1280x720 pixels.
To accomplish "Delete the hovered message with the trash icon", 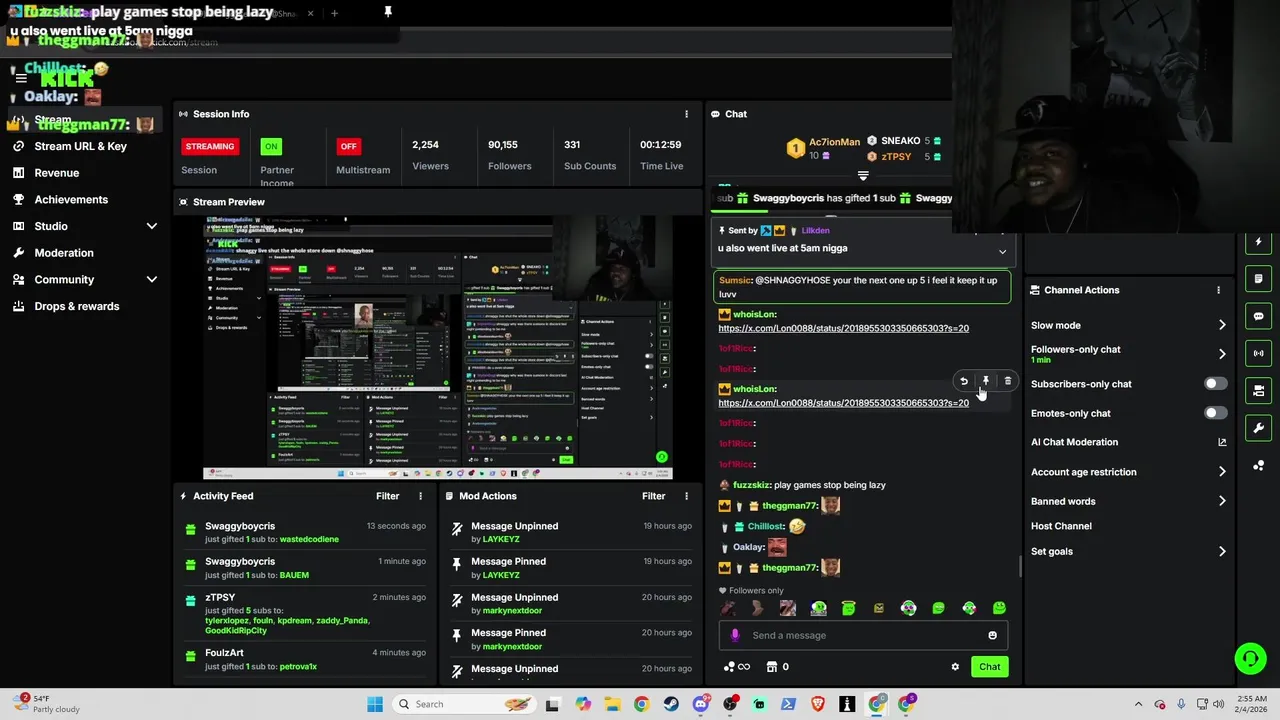I will (x=1007, y=381).
